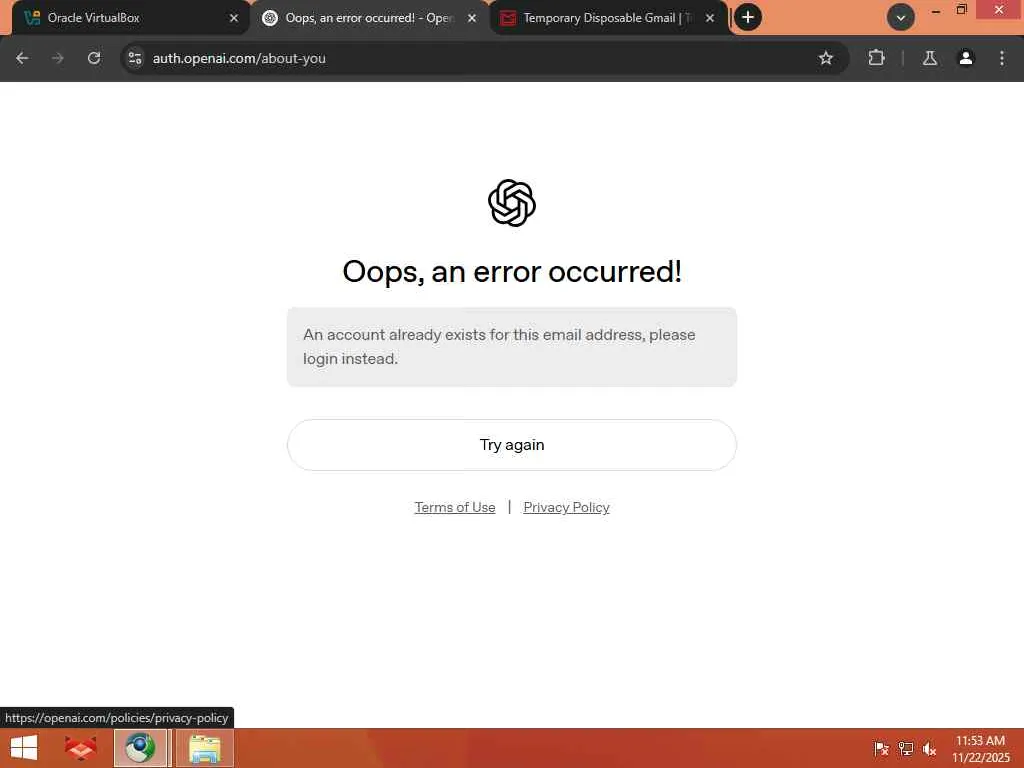Click the Temporary Disposable Gmail tab favicon

point(507,18)
